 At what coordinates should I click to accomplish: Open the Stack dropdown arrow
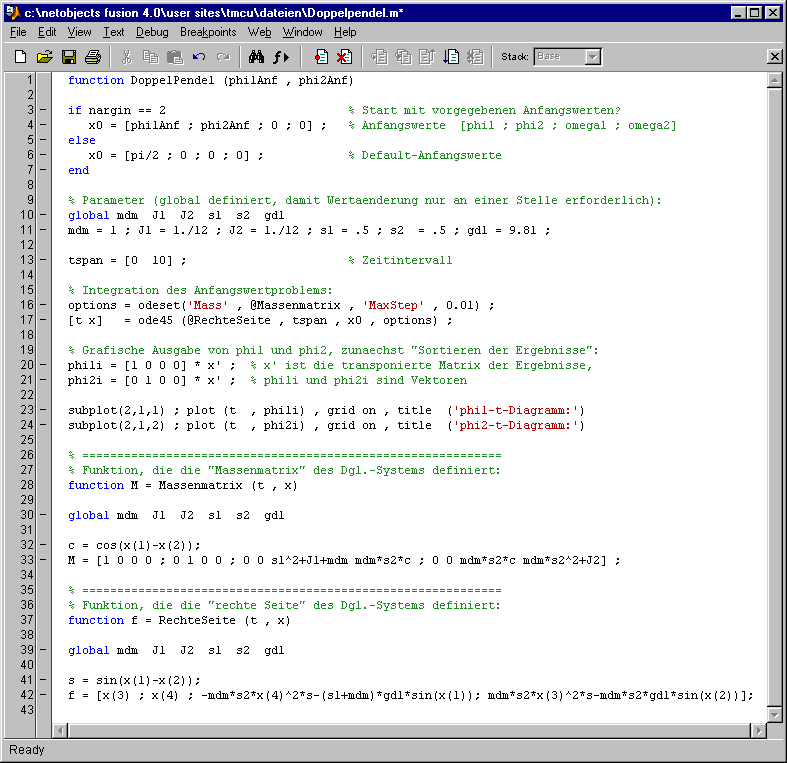(593, 57)
